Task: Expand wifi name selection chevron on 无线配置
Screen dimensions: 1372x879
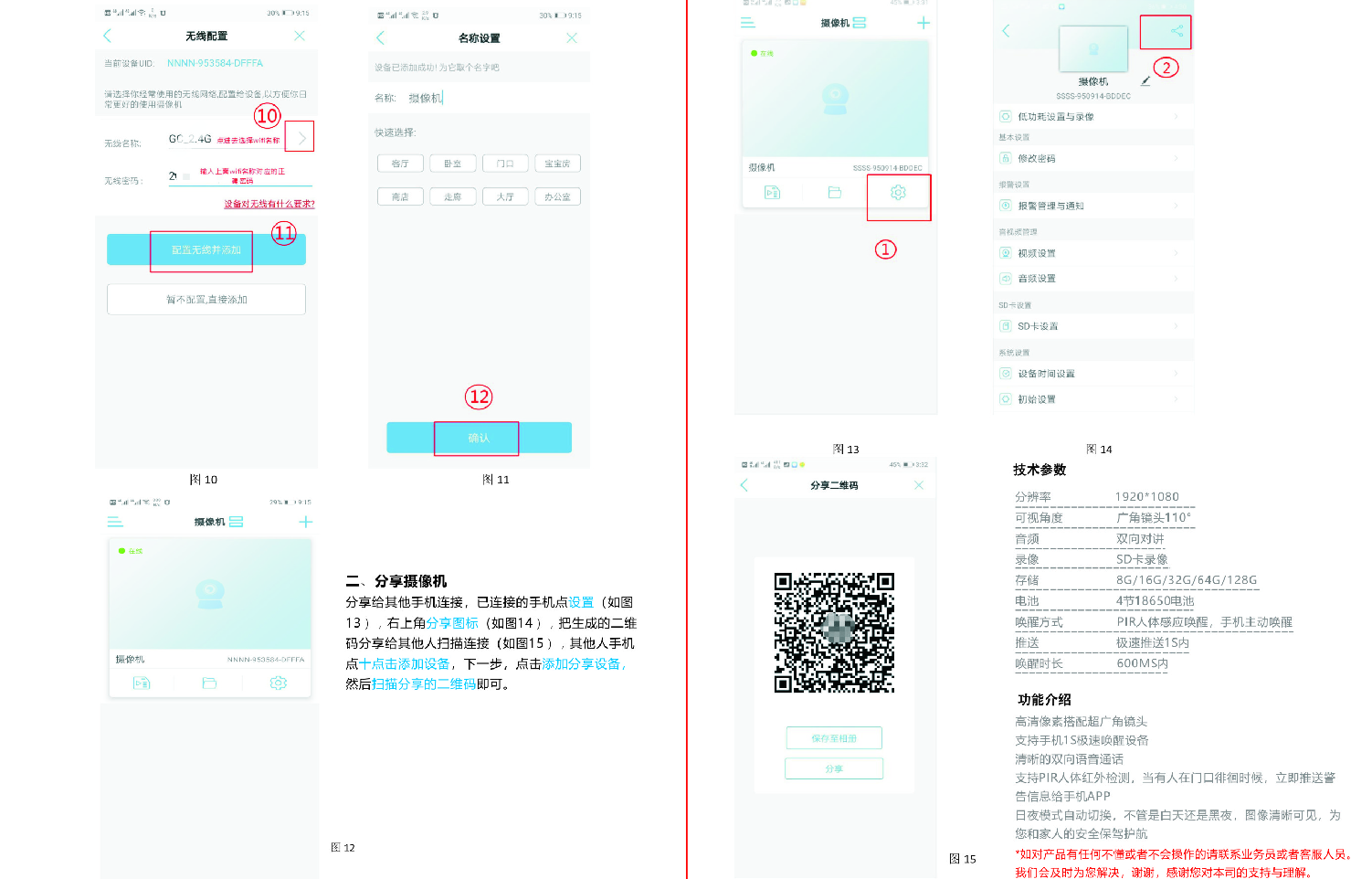Action: 301,138
